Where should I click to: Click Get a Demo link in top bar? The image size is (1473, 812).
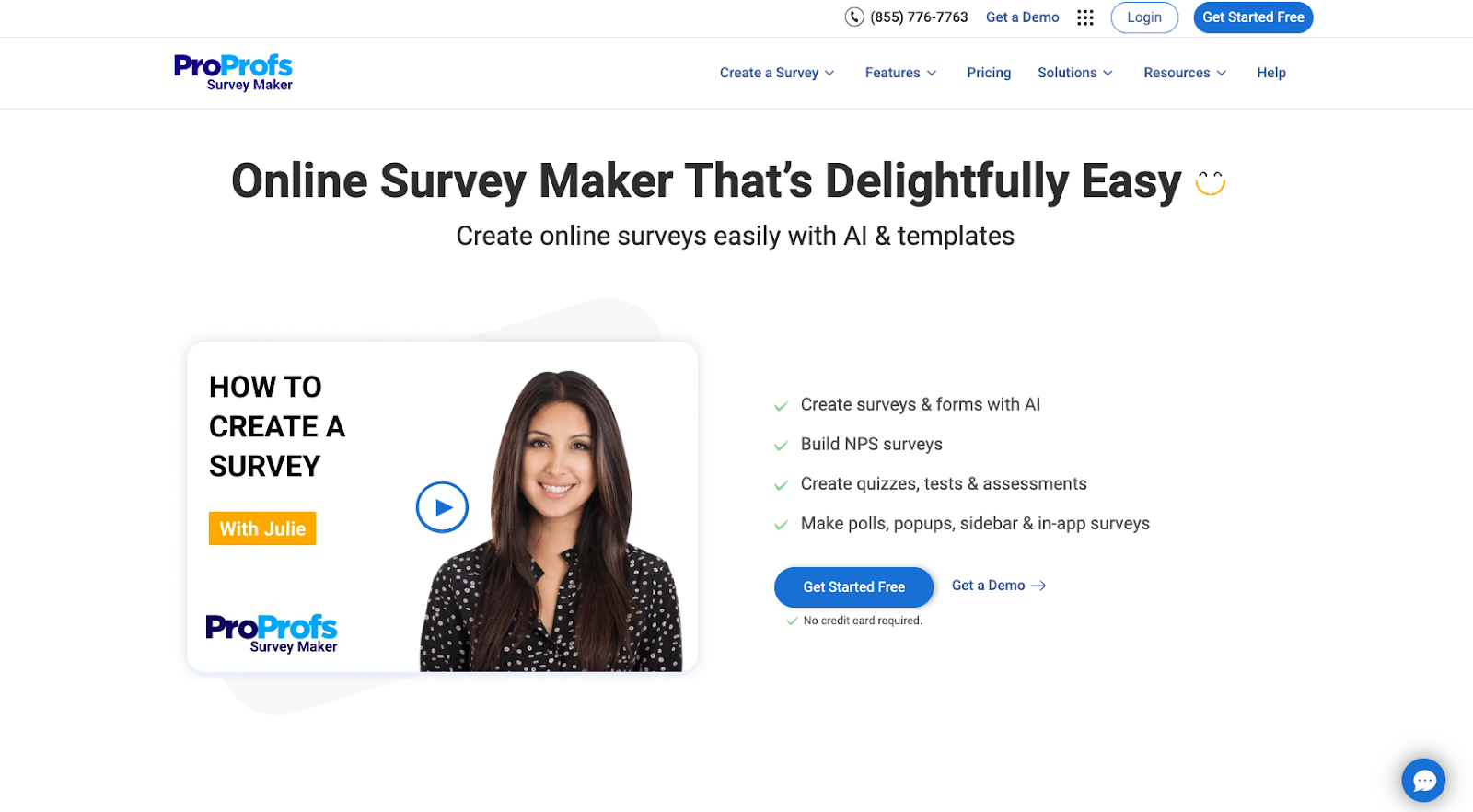coord(1022,17)
